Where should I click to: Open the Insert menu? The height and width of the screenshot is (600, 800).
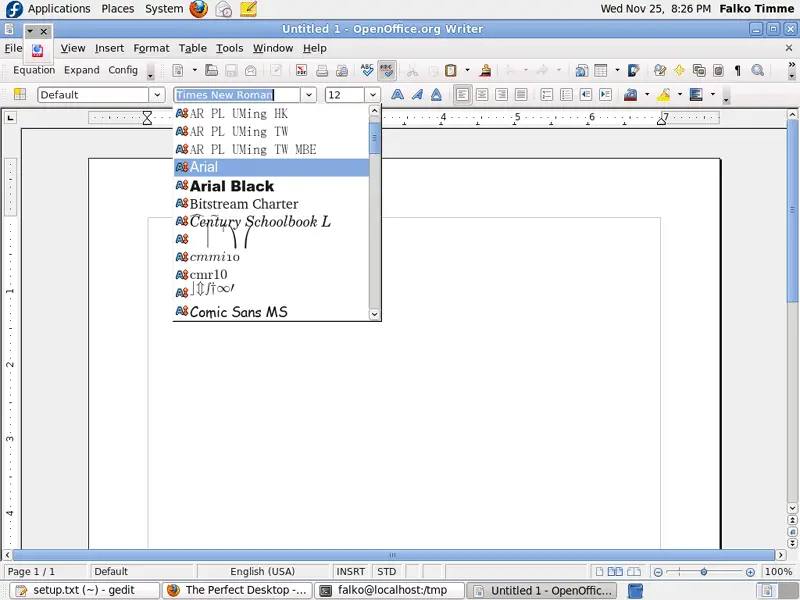point(109,48)
